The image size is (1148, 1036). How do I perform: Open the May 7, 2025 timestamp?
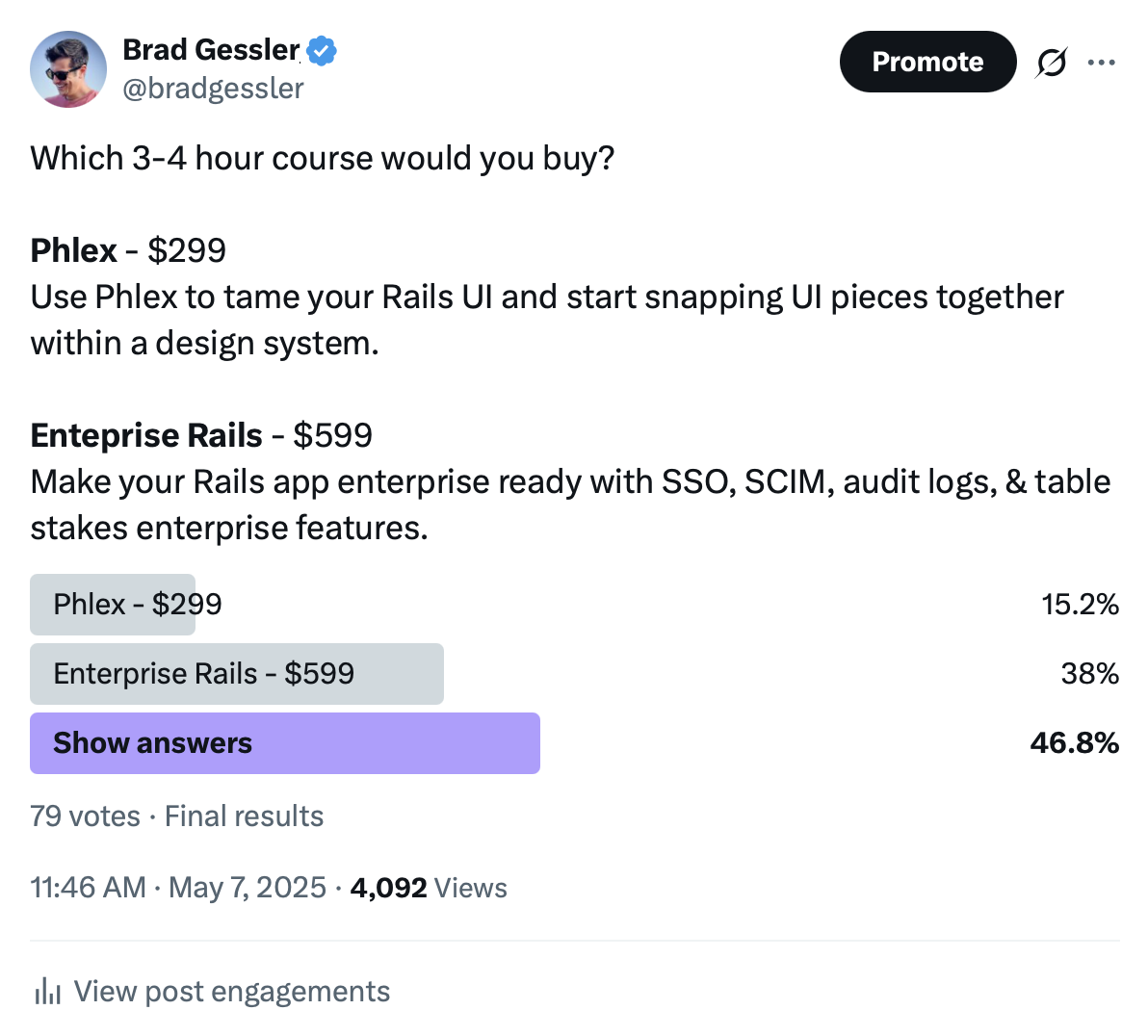coord(247,887)
